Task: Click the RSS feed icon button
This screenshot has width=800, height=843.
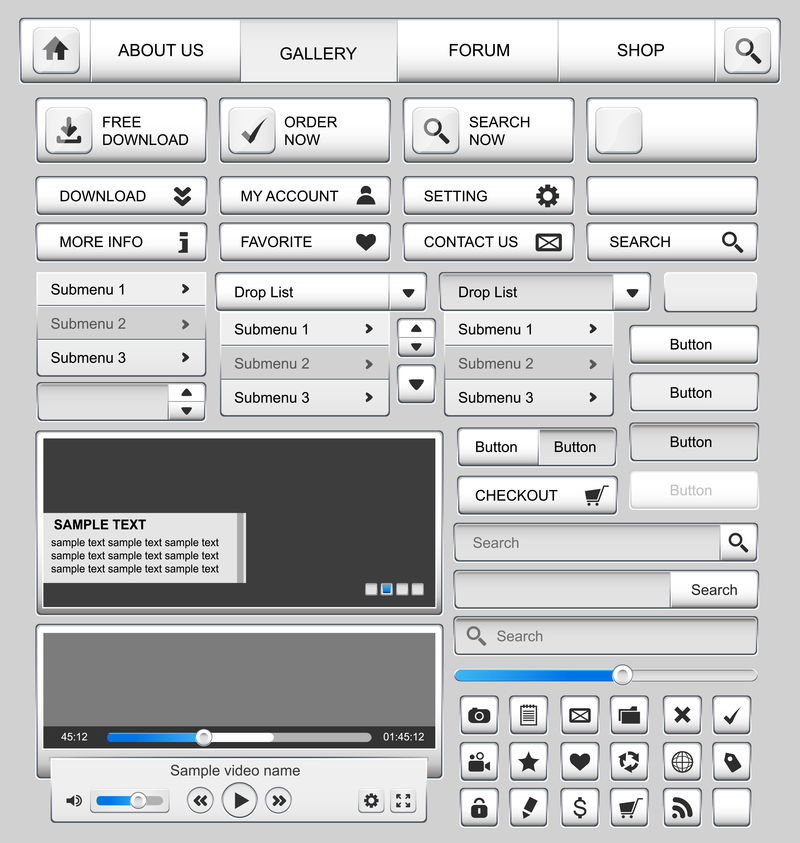Action: click(x=682, y=808)
